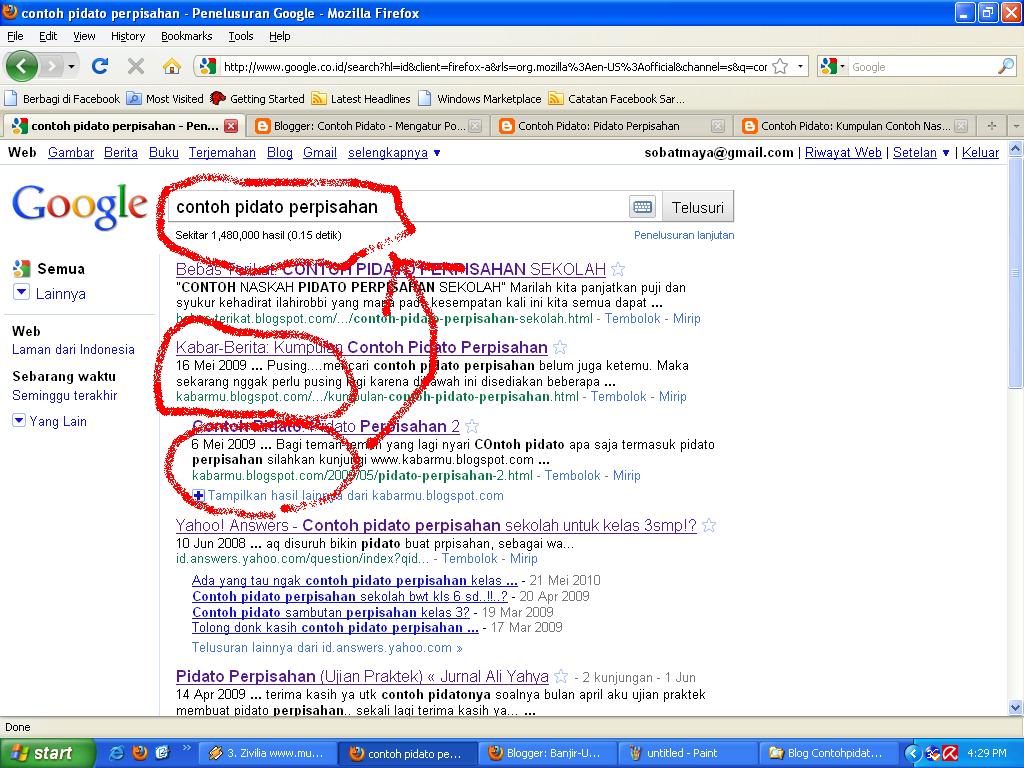Click the stop loading X icon
The height and width of the screenshot is (768, 1024).
(x=136, y=66)
